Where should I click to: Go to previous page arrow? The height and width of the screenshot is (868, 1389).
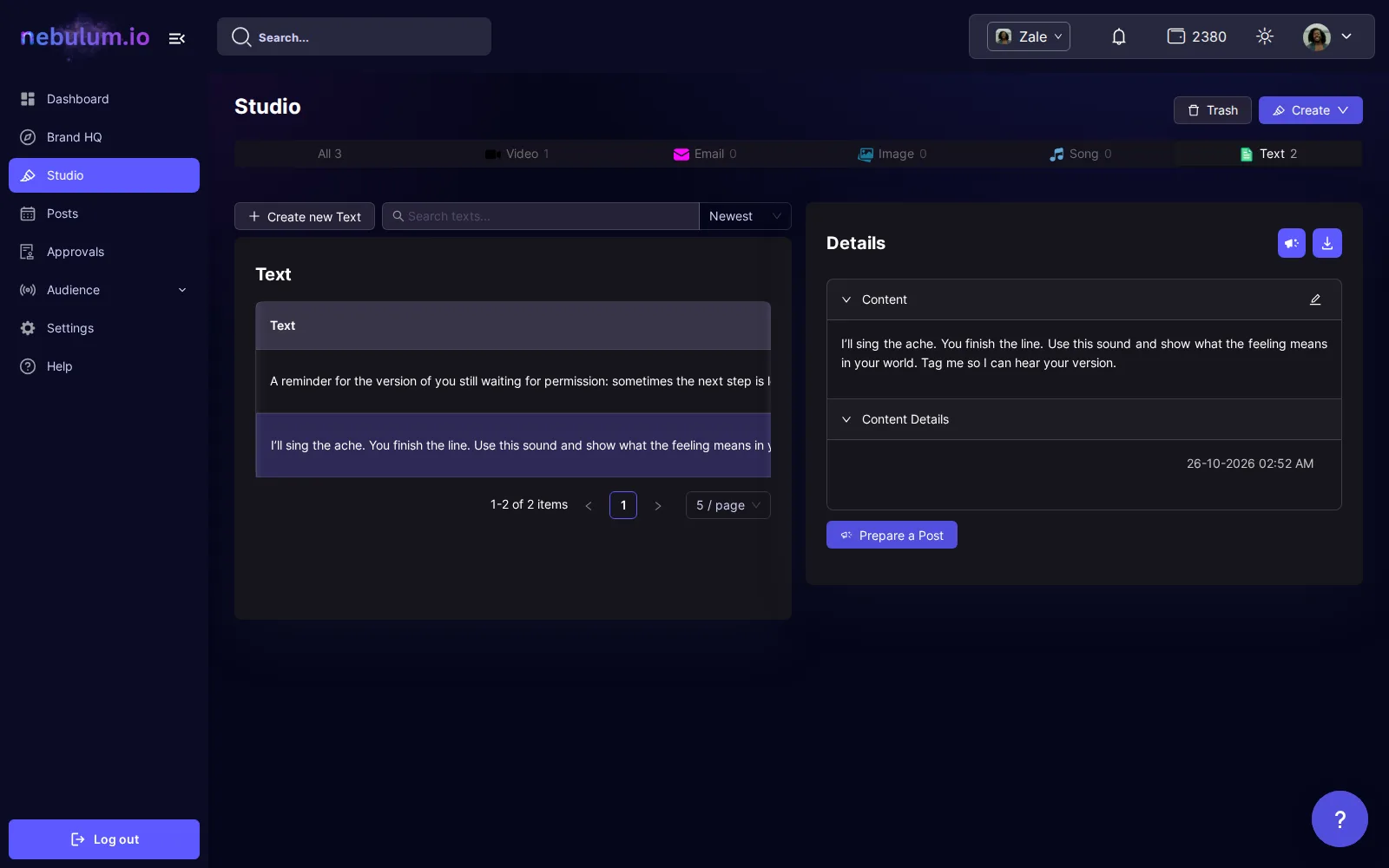click(x=589, y=505)
